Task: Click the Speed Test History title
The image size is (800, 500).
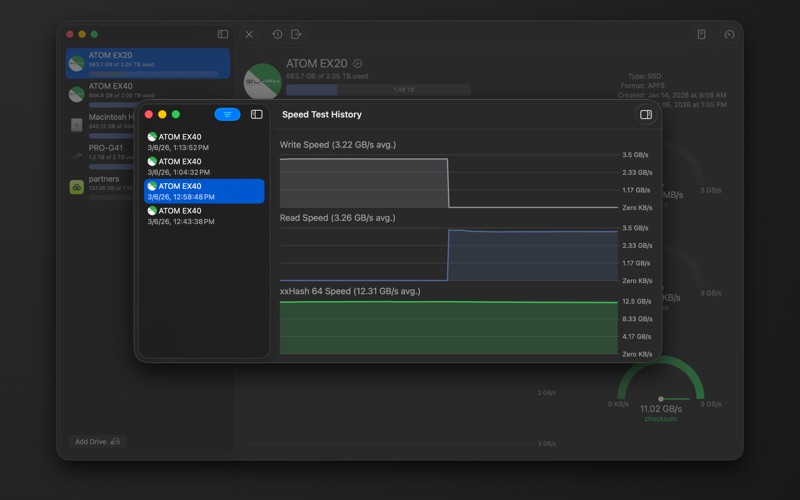Action: pos(322,114)
